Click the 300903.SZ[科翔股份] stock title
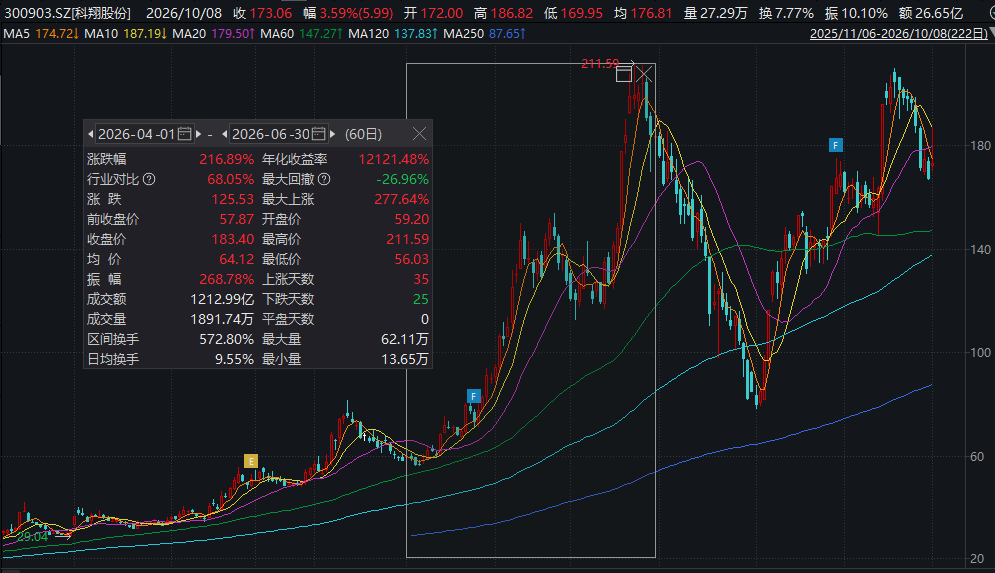Viewport: 995px width, 573px height. pyautogui.click(x=68, y=13)
